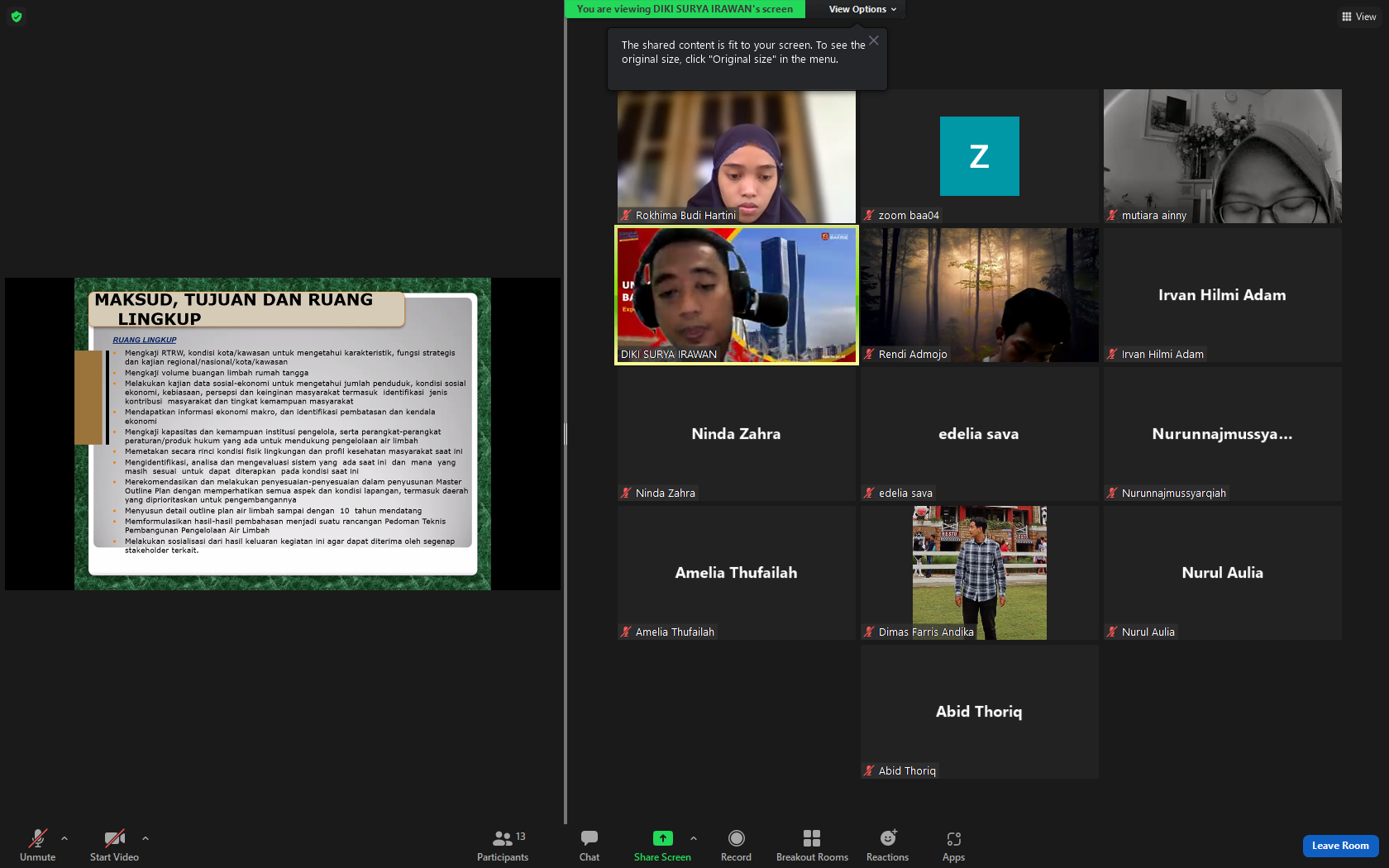Dismiss the original size tooltip
Viewport: 1389px width, 868px height.
pyautogui.click(x=874, y=41)
